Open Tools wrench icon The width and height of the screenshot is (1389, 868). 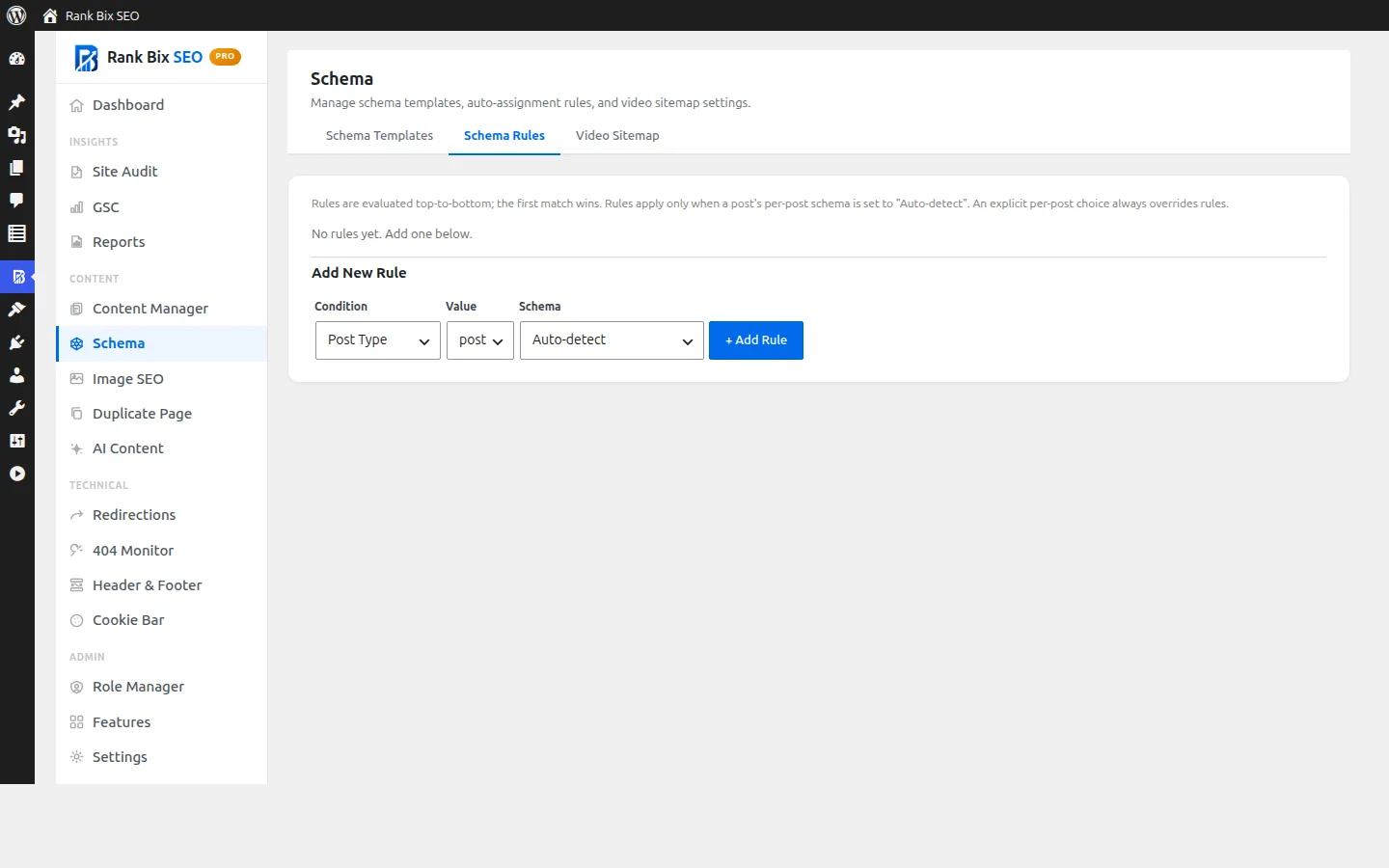click(16, 408)
